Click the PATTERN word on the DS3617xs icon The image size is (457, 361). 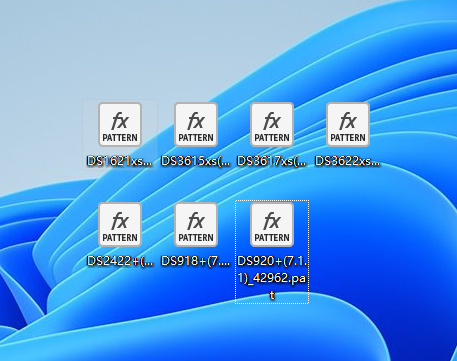(272, 138)
